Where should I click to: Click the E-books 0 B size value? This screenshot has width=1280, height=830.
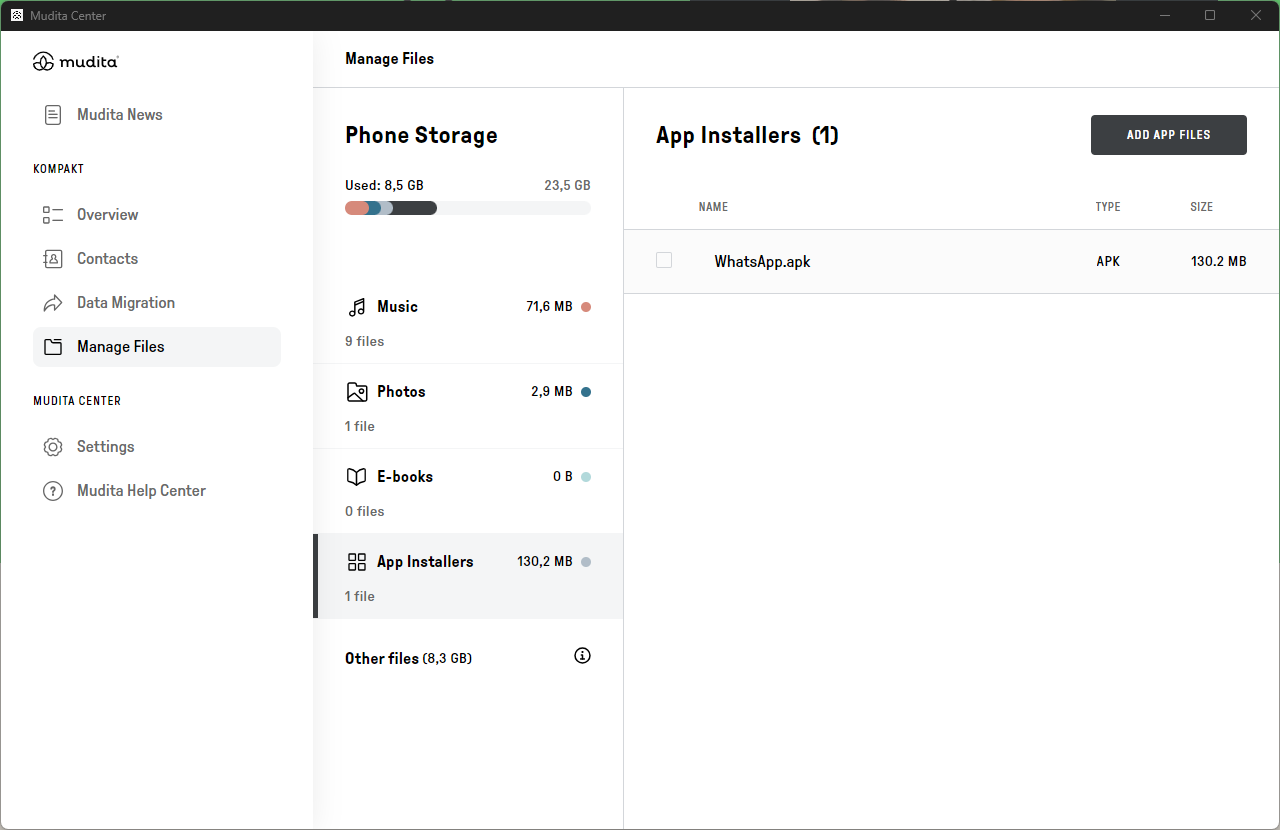pyautogui.click(x=563, y=477)
